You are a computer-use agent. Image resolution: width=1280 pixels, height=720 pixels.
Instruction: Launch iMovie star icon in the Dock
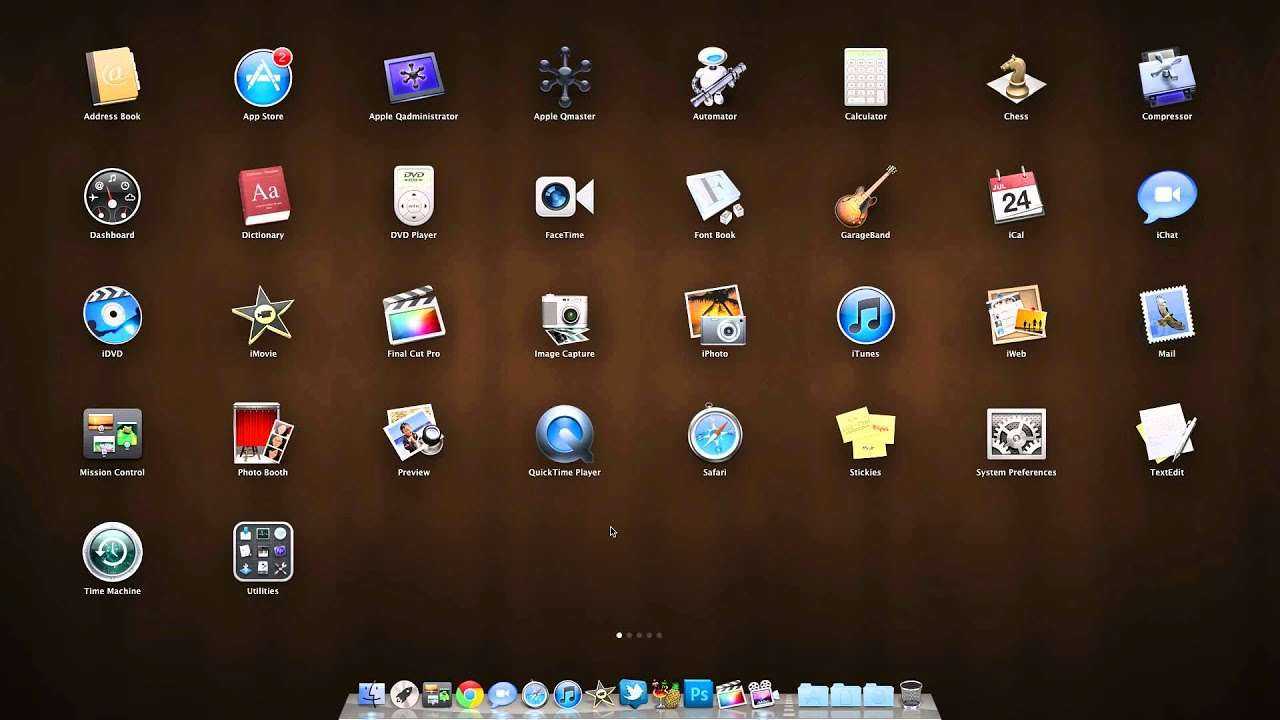(600, 694)
